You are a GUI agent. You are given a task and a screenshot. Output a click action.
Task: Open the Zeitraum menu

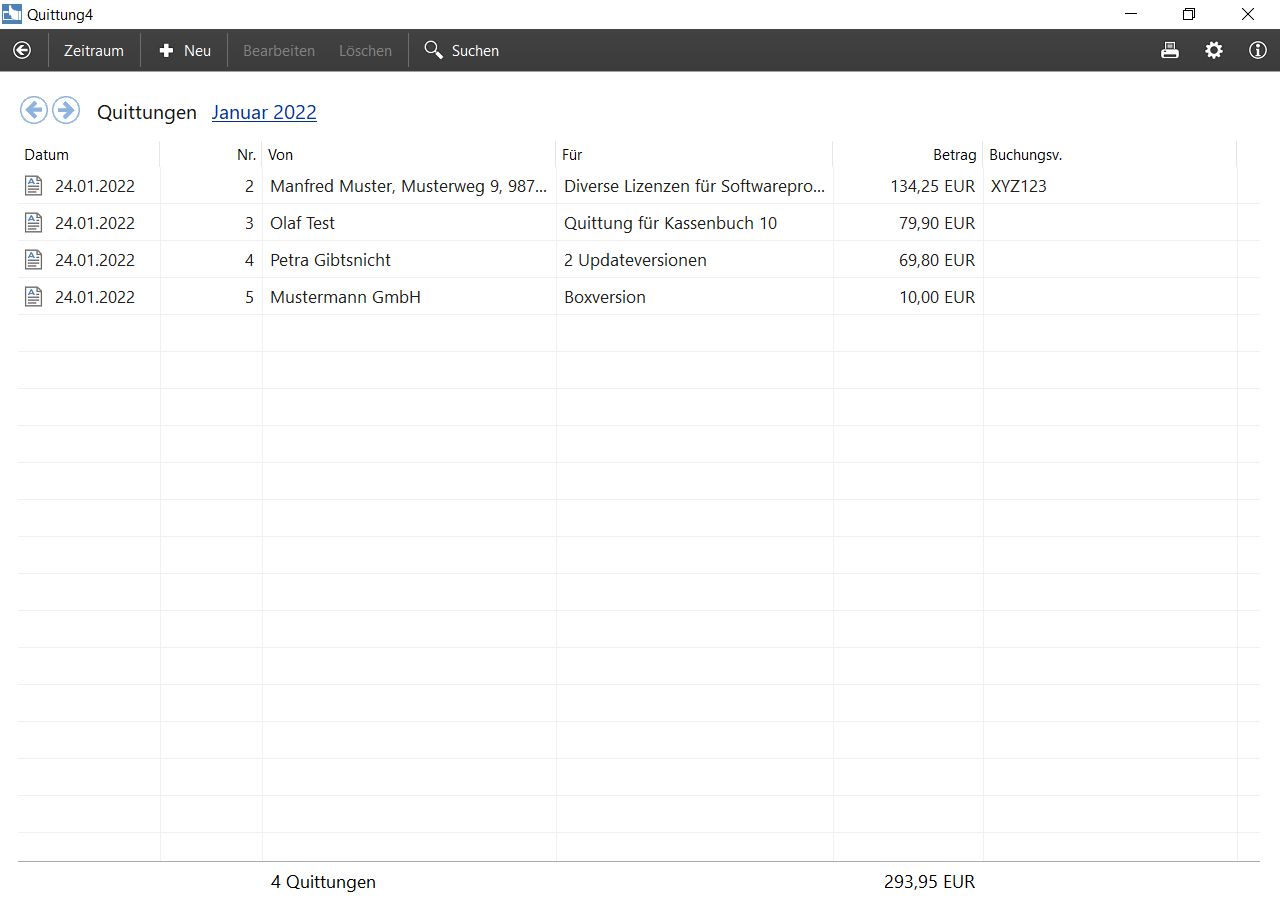(x=94, y=50)
